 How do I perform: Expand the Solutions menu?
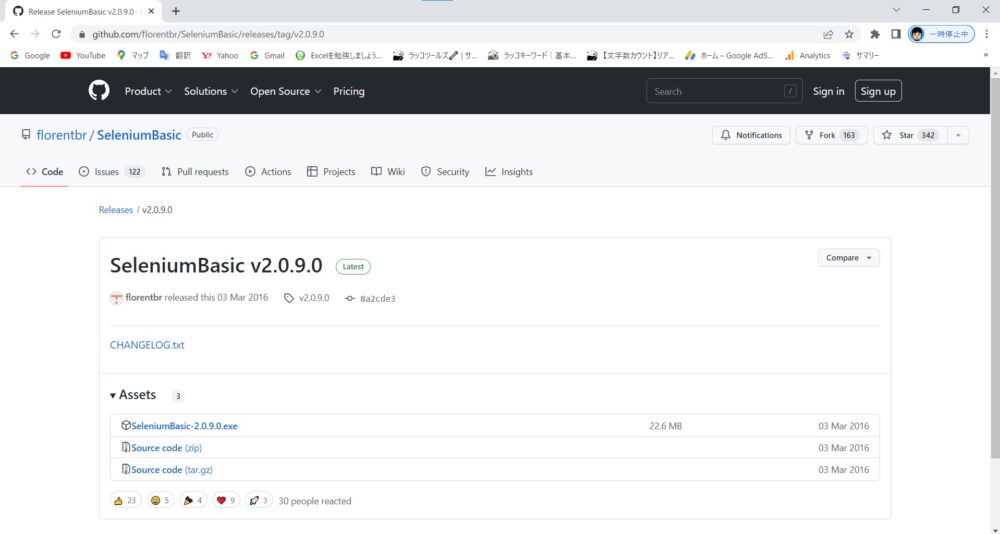click(x=210, y=91)
